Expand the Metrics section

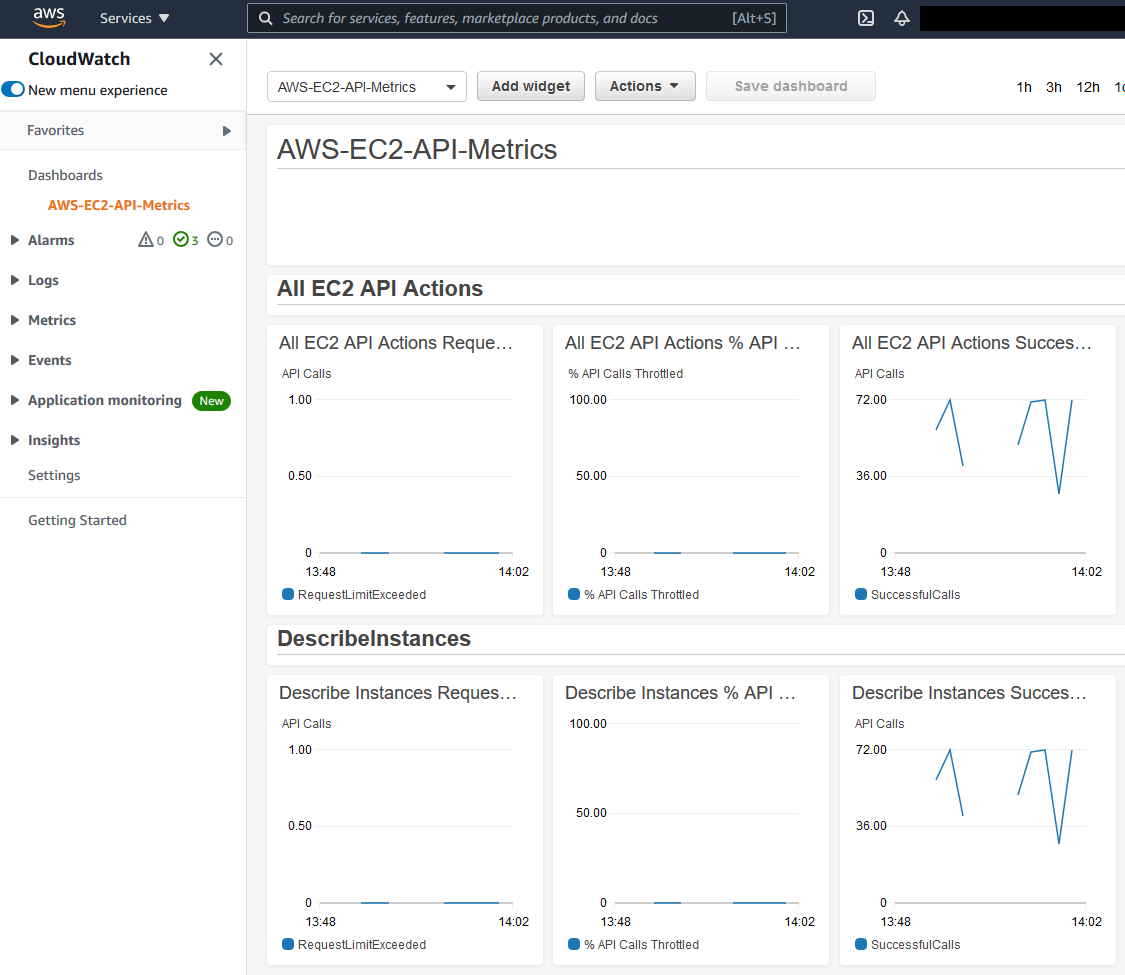coord(51,320)
